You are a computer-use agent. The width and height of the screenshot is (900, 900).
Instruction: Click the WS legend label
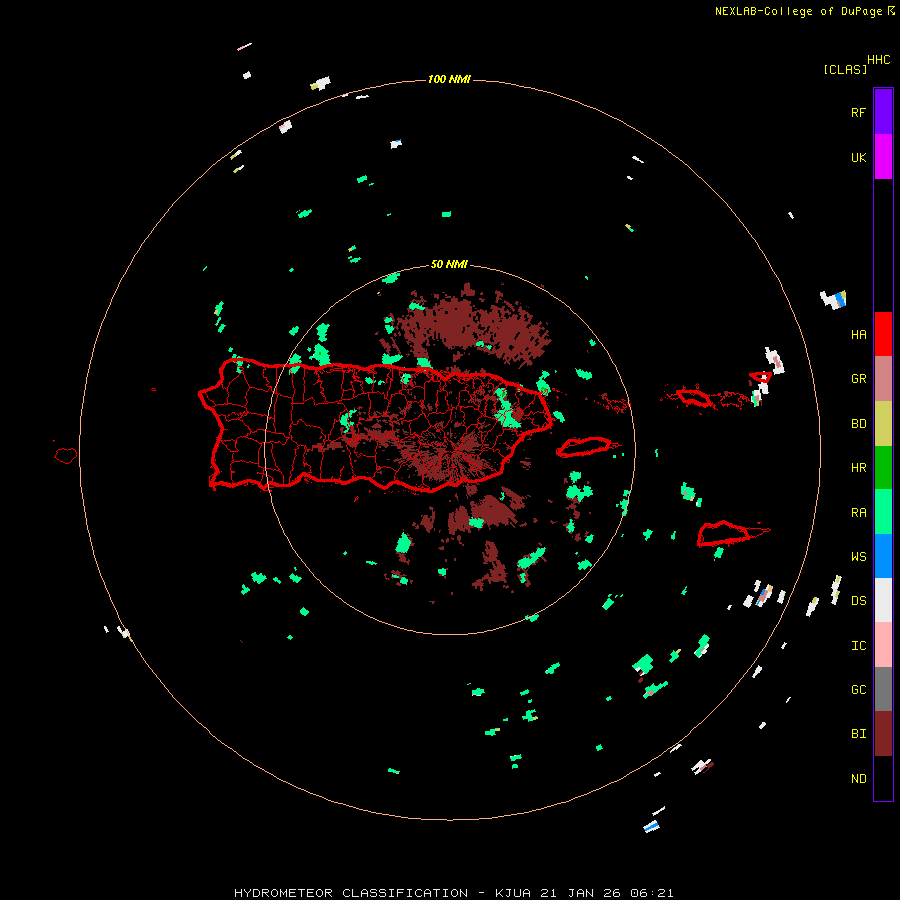[858, 557]
